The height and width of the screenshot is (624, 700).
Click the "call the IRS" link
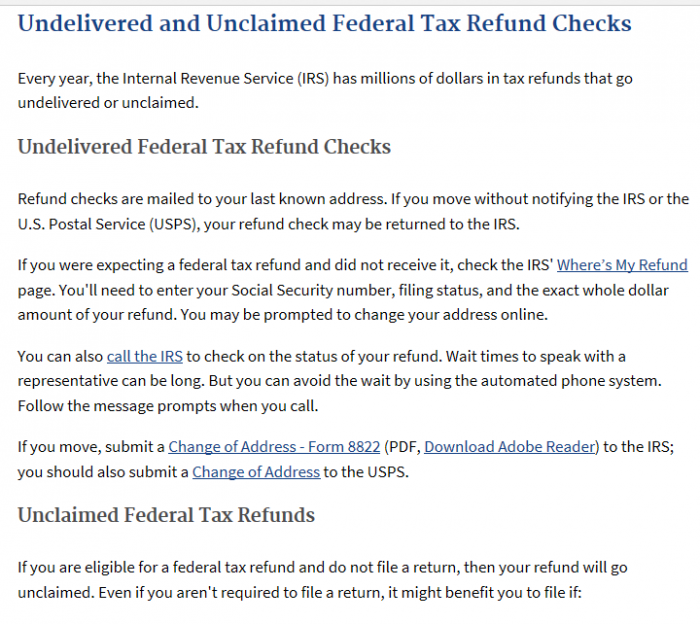tap(145, 356)
